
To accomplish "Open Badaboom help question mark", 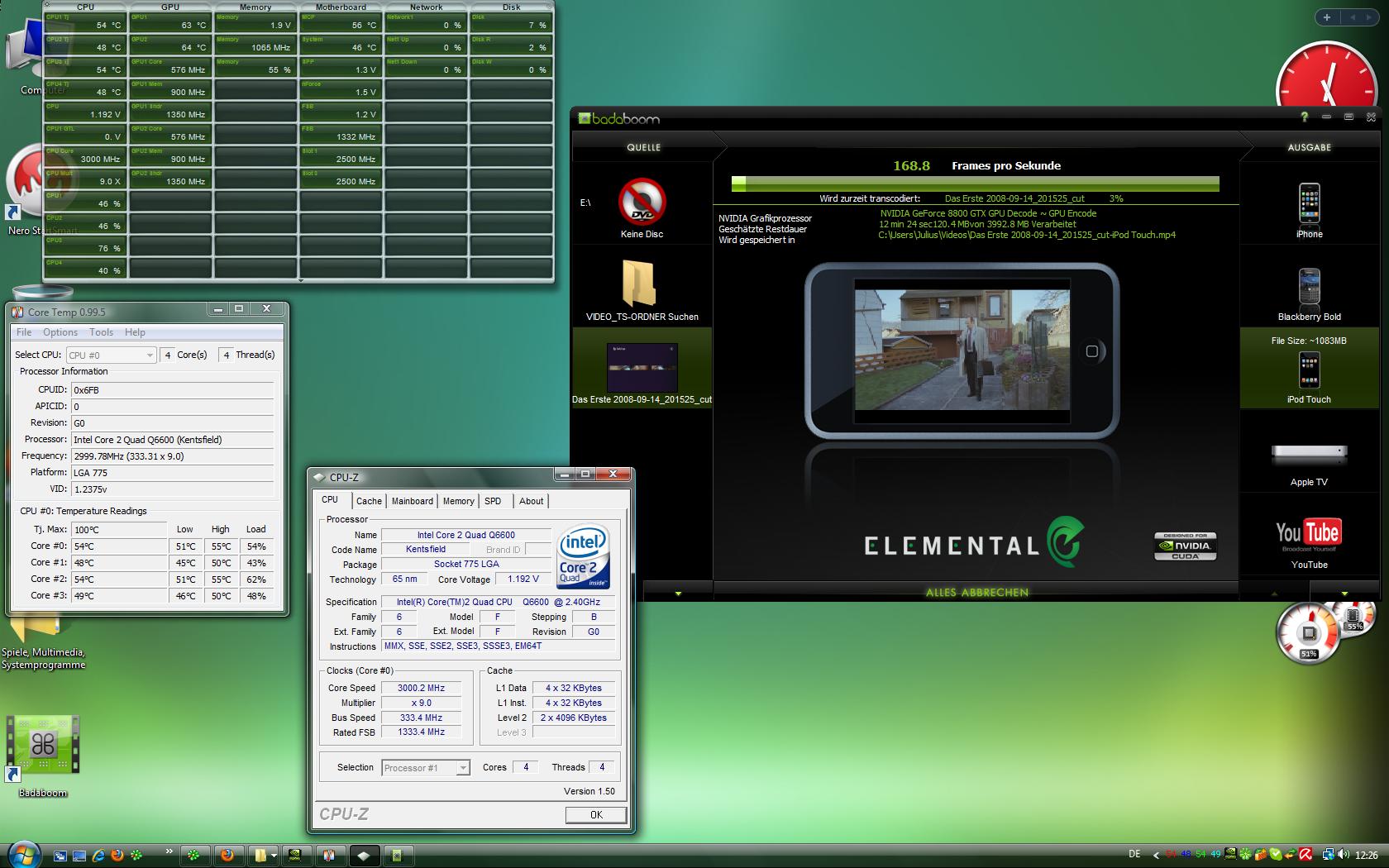I will pos(1305,117).
